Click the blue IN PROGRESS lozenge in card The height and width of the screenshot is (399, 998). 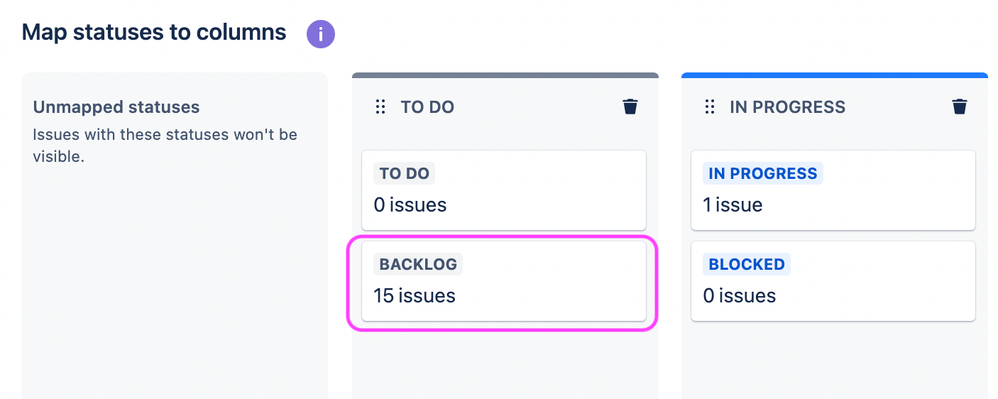tap(763, 174)
